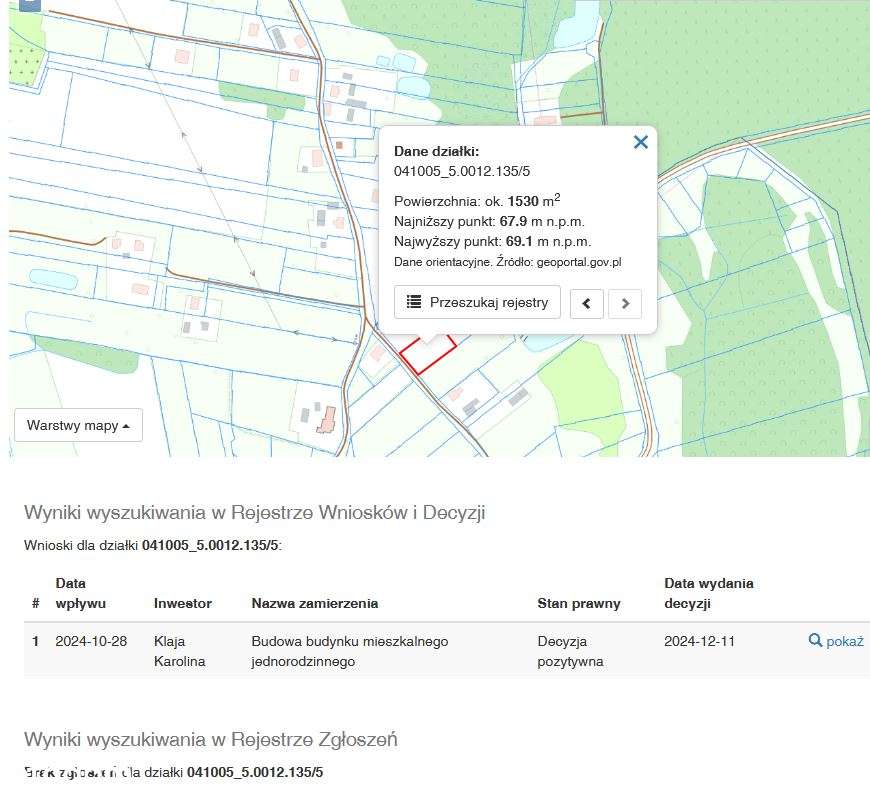The width and height of the screenshot is (870, 794).
Task: Click the blue button at map's top-left corner
Action: pos(29,3)
